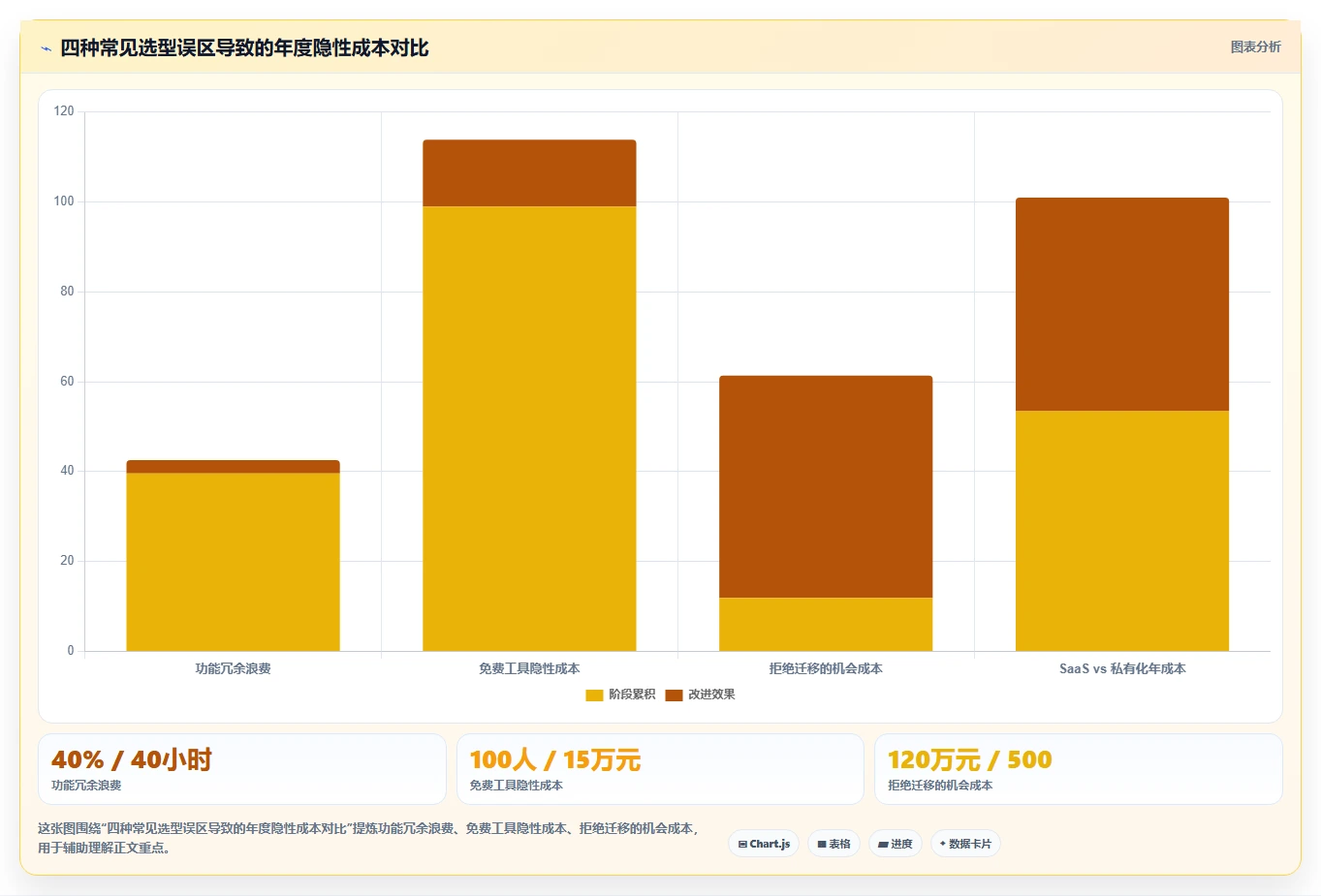1321x896 pixels.
Task: Select the brown segment of the SaaS vs 私有化年成本 bar
Action: tap(1122, 304)
